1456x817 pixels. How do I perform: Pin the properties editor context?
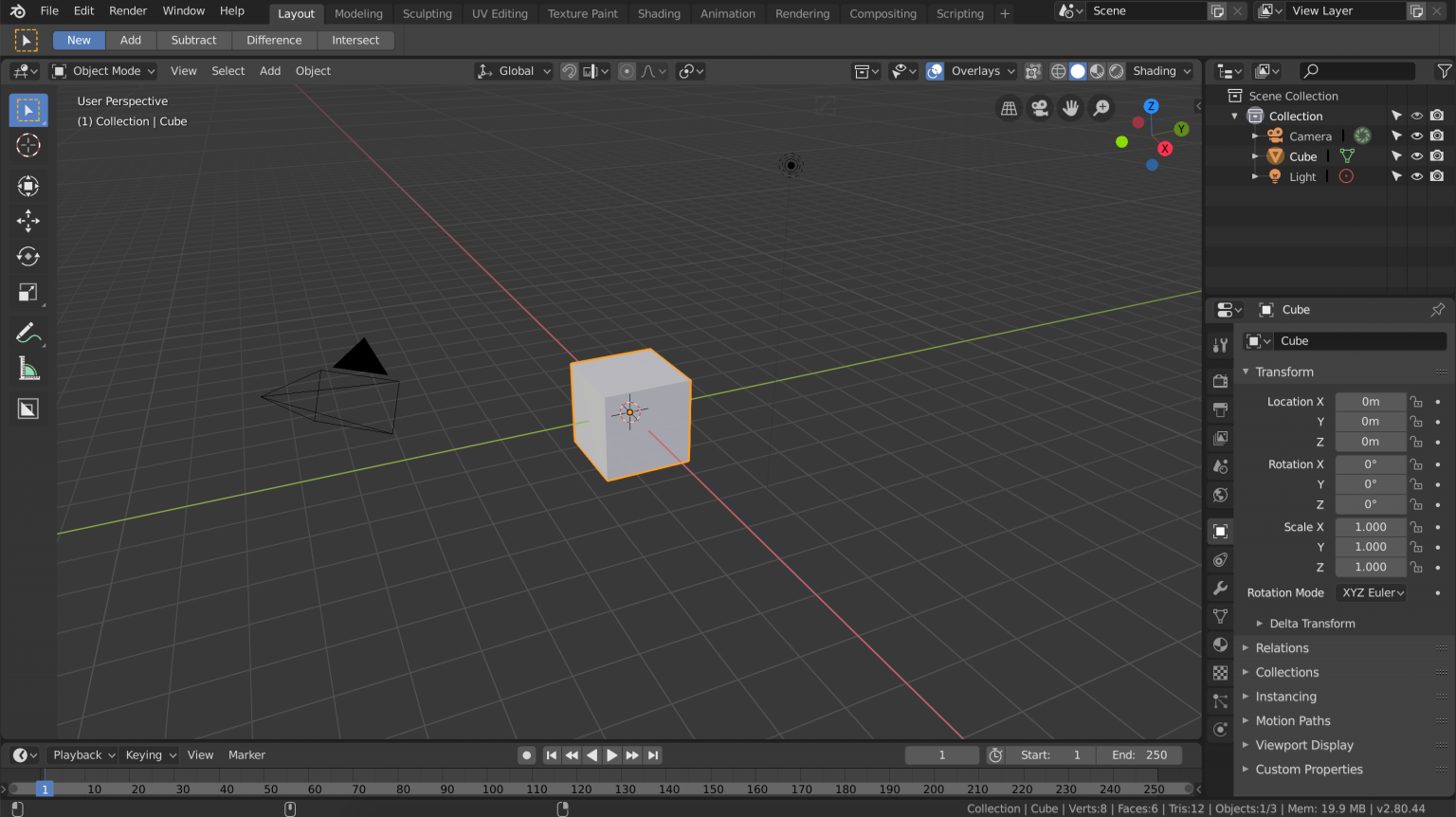(1438, 310)
